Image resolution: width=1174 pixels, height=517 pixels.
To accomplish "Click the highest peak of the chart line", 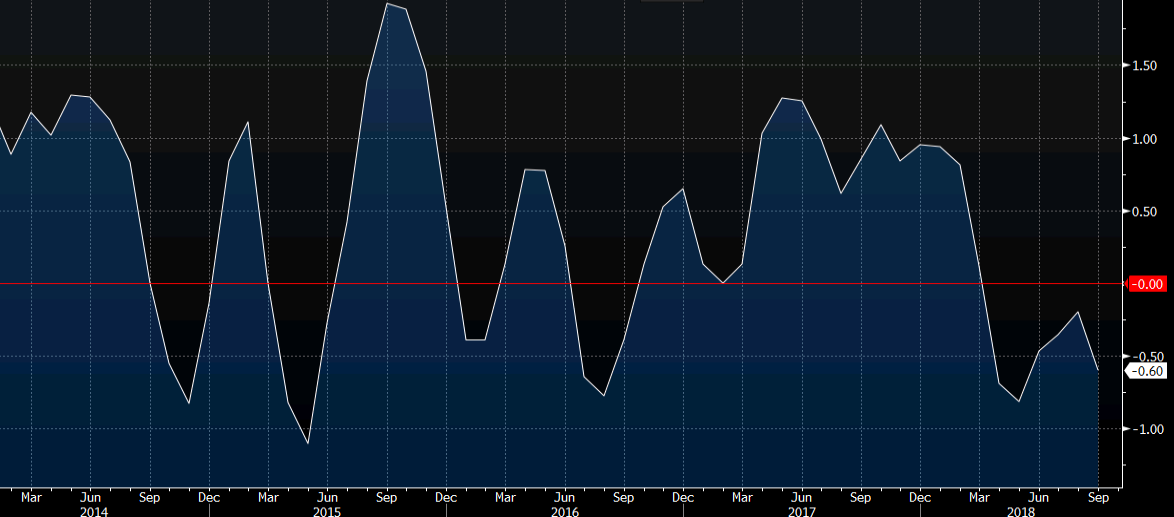I will click(387, 4).
